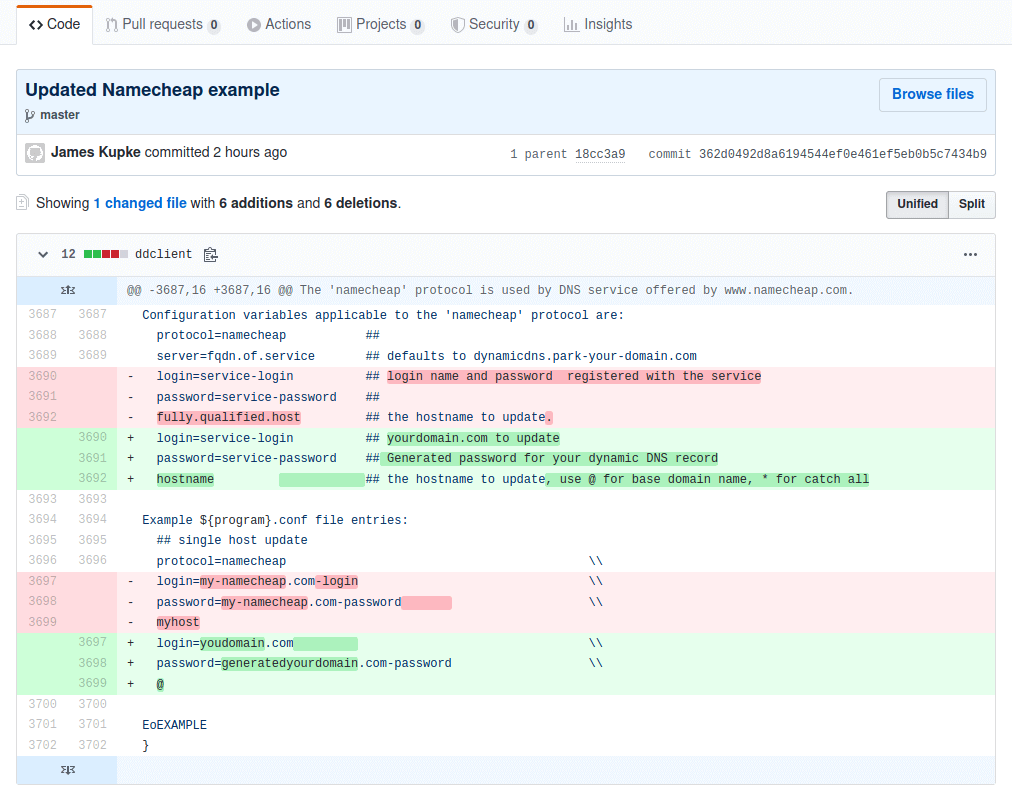Viewport: 1012px width, 794px height.
Task: Go to the Security tab
Action: tap(494, 25)
